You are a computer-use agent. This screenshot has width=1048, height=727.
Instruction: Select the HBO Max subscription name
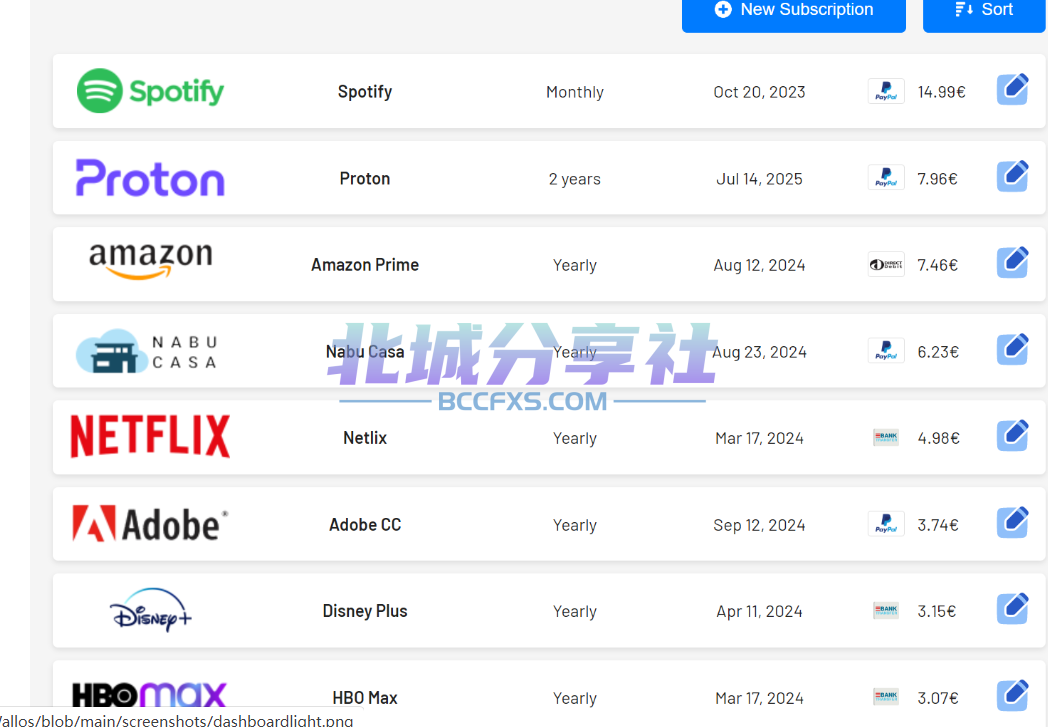[365, 698]
